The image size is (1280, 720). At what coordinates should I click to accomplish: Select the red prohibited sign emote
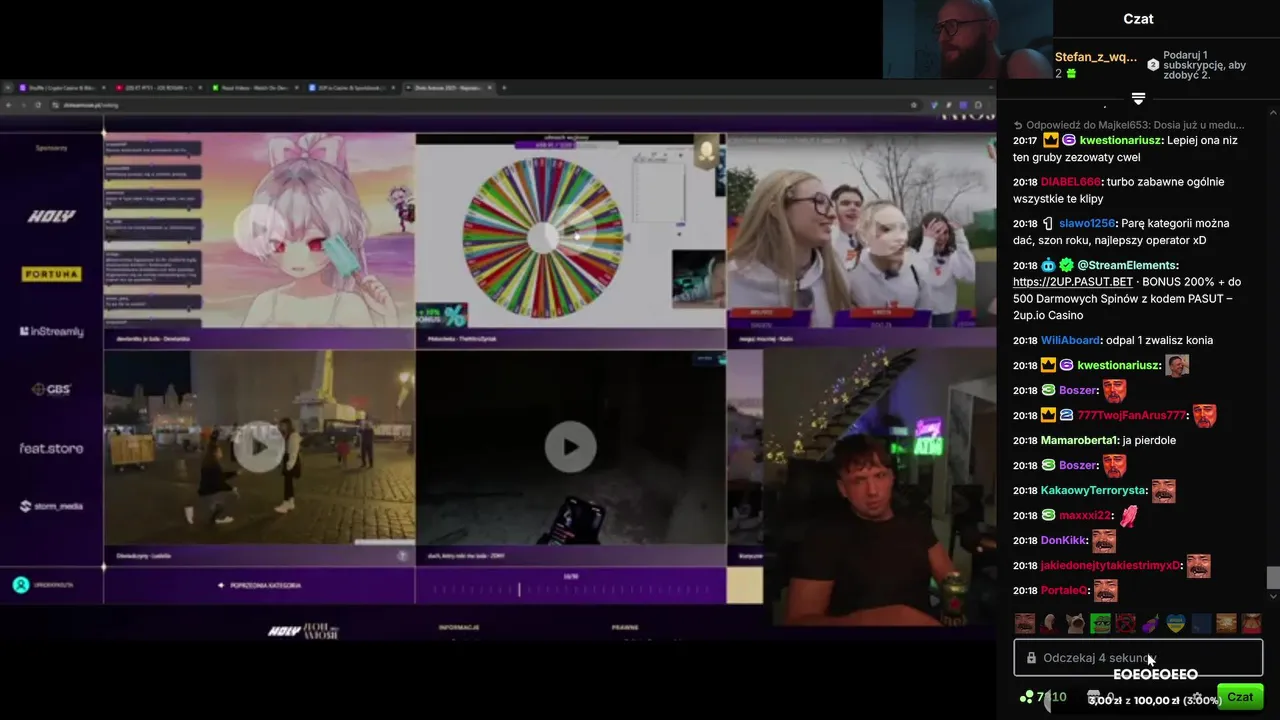pyautogui.click(x=1125, y=624)
